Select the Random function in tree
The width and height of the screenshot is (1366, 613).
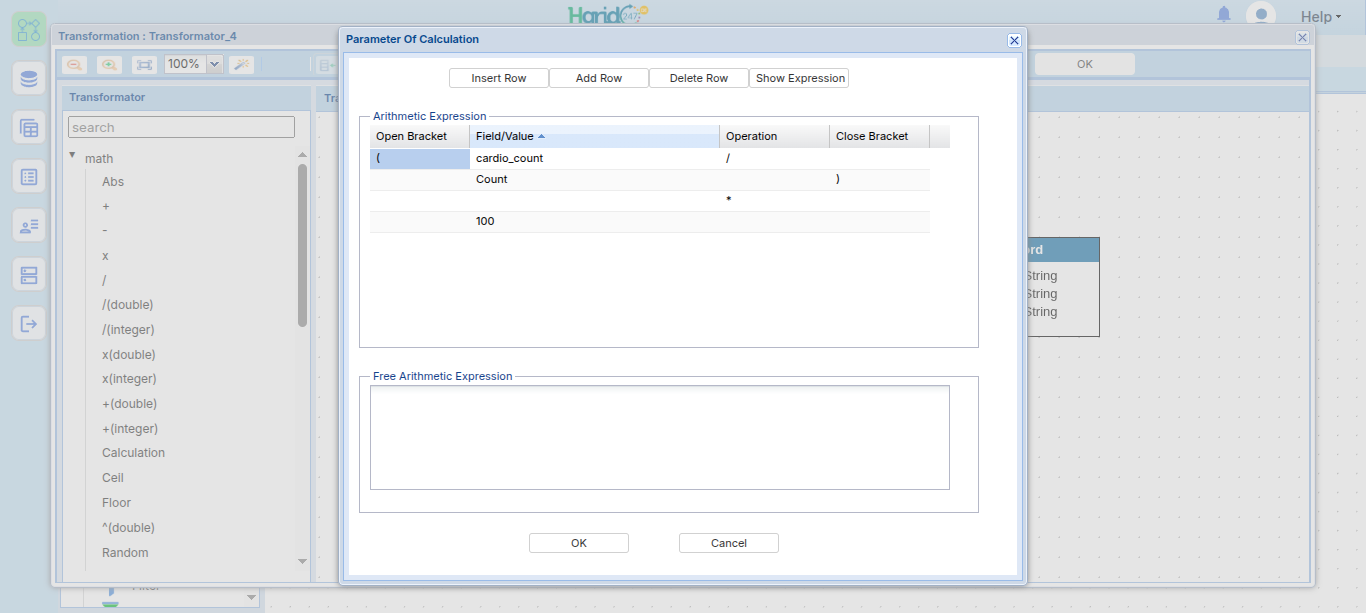click(125, 553)
